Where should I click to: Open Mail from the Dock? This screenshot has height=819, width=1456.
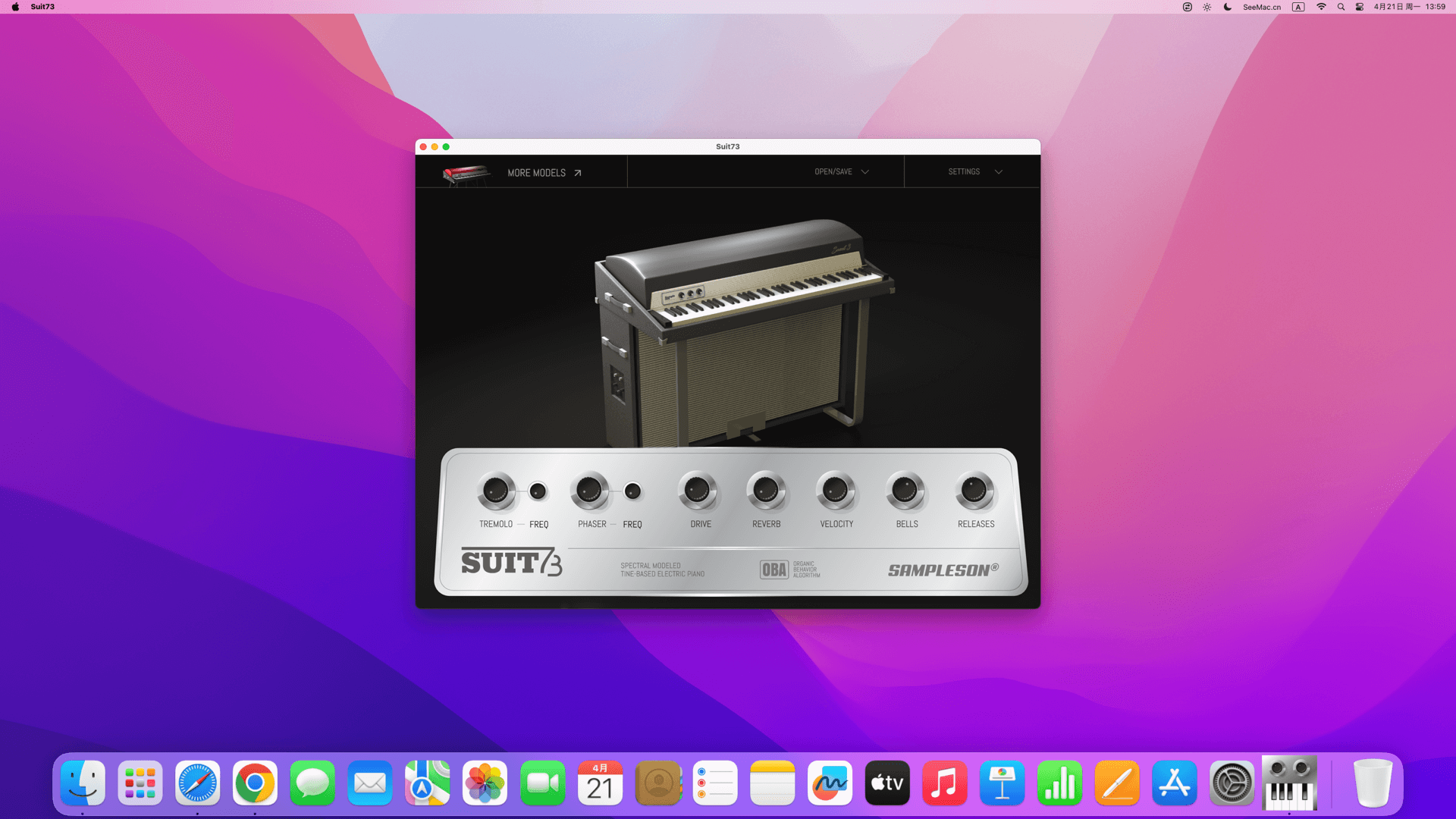click(x=370, y=783)
